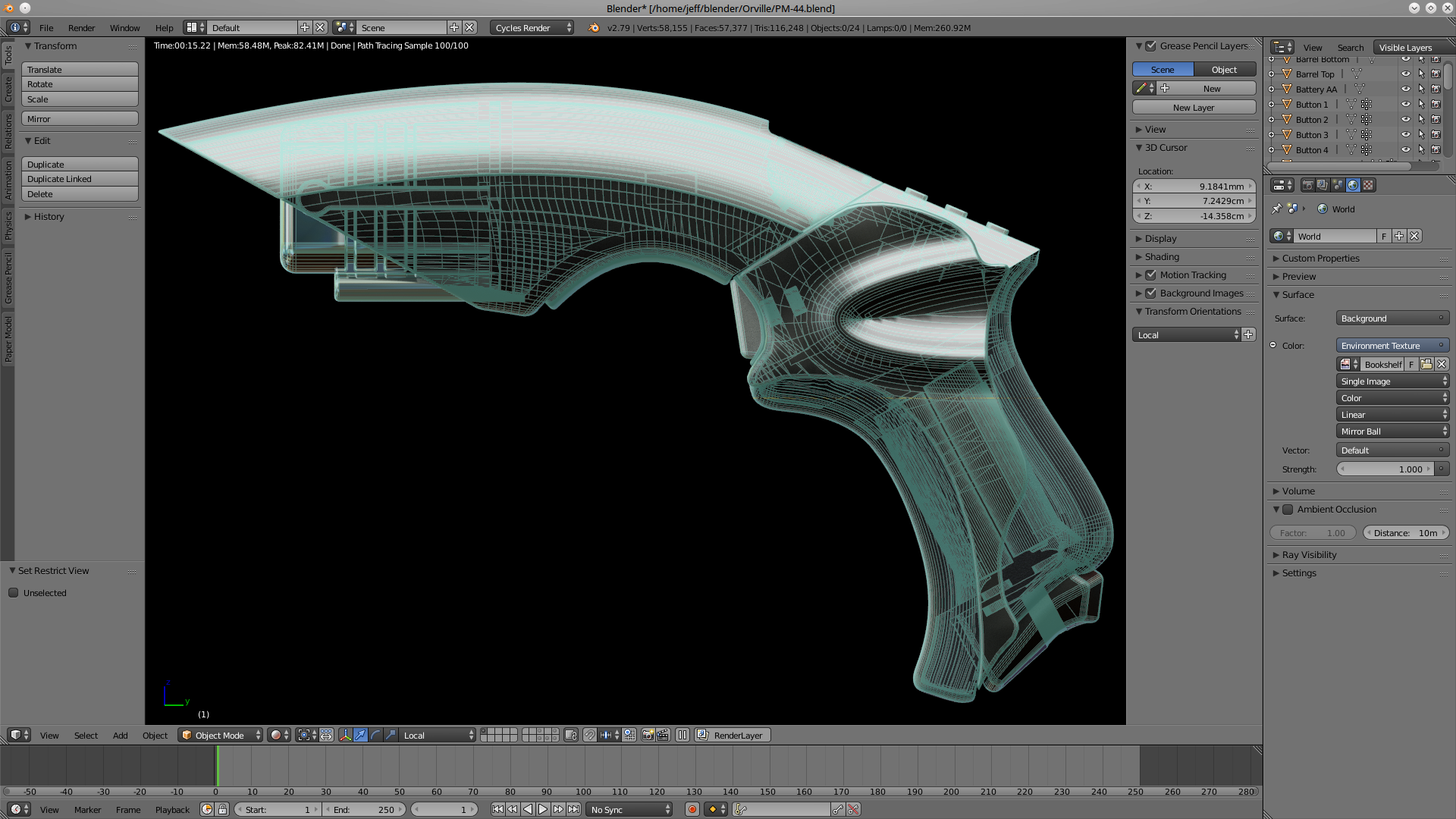Pause the viewport preview render
1456x819 pixels.
click(682, 735)
